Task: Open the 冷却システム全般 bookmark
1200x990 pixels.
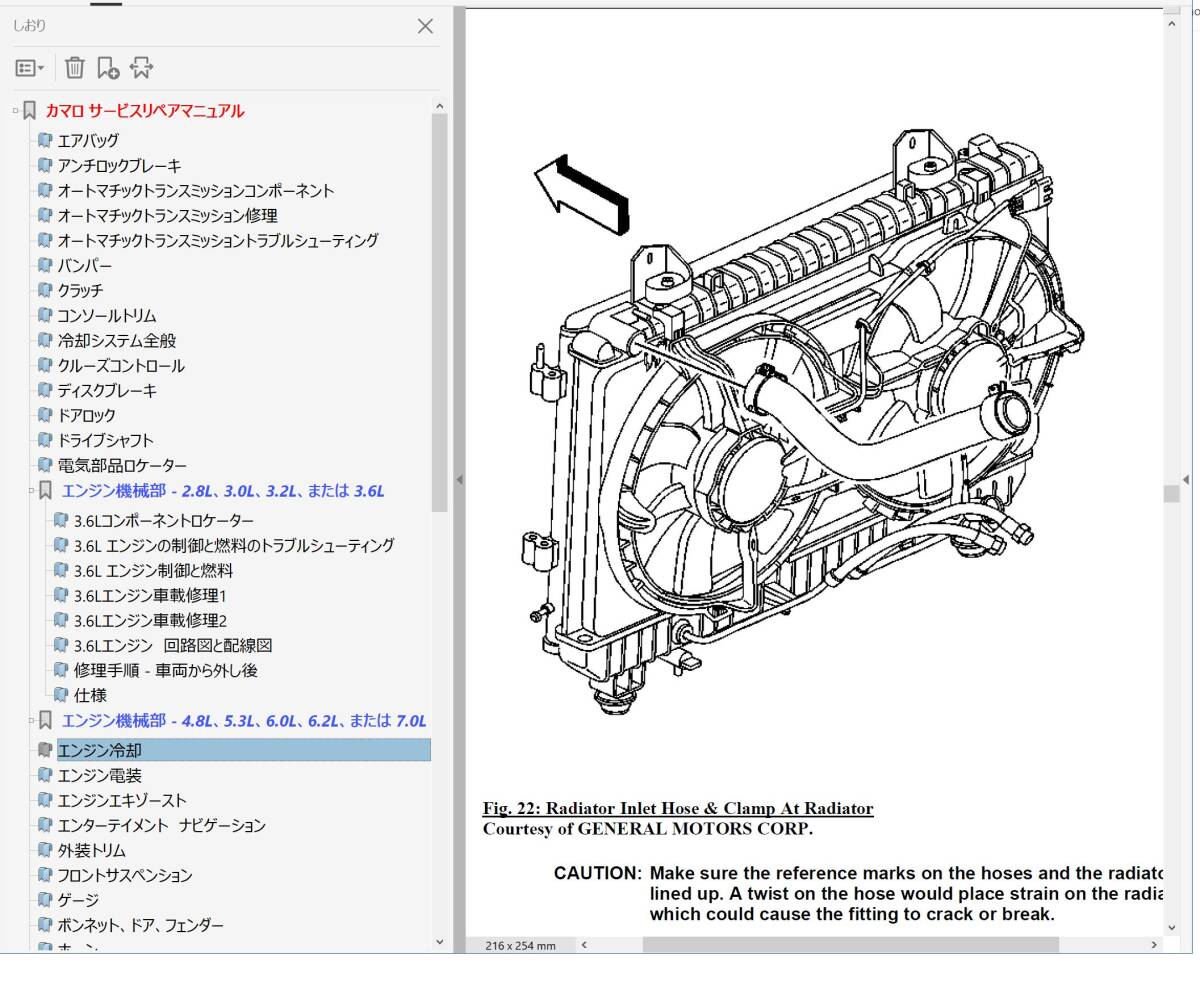Action: (x=116, y=341)
